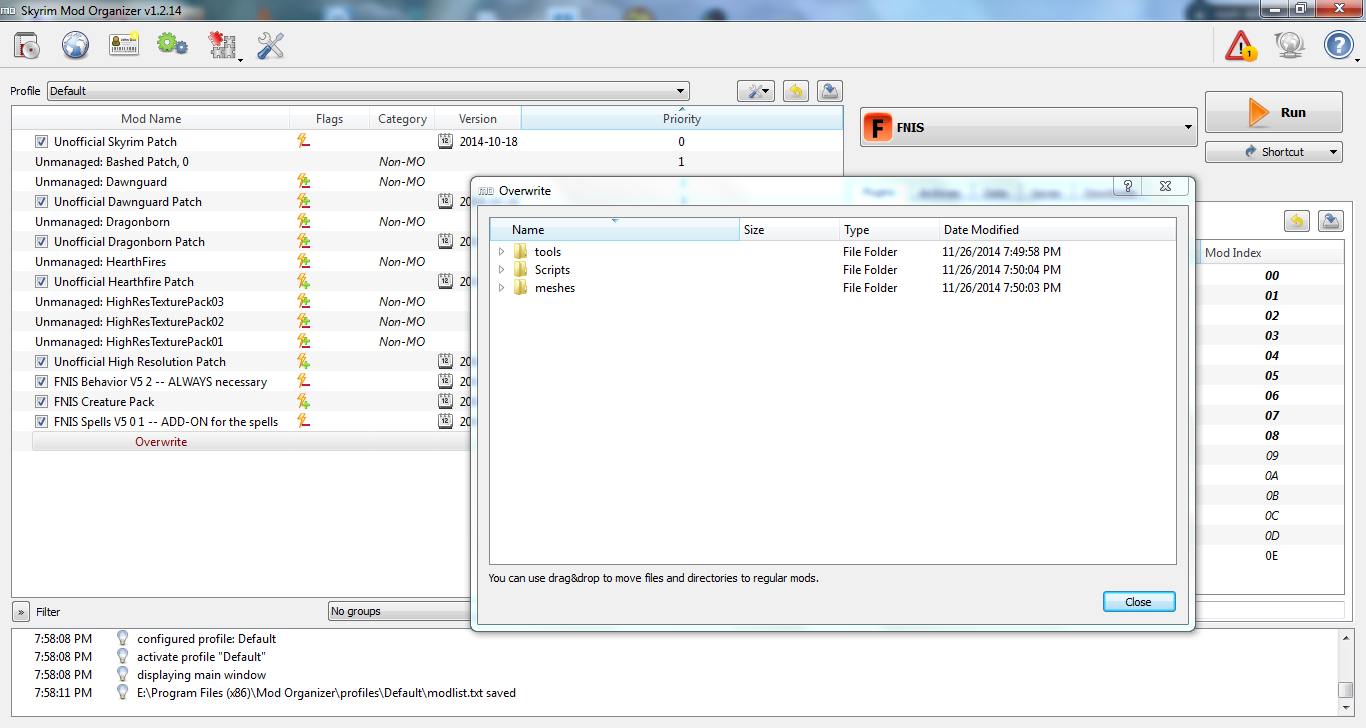Sort mods by Mod Name column
The height and width of the screenshot is (728, 1366).
pos(151,119)
